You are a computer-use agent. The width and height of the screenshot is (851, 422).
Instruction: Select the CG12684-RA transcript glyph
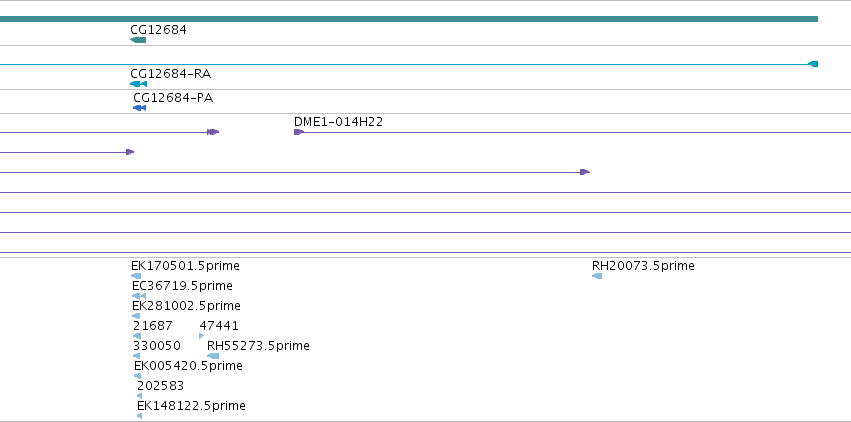(138, 84)
